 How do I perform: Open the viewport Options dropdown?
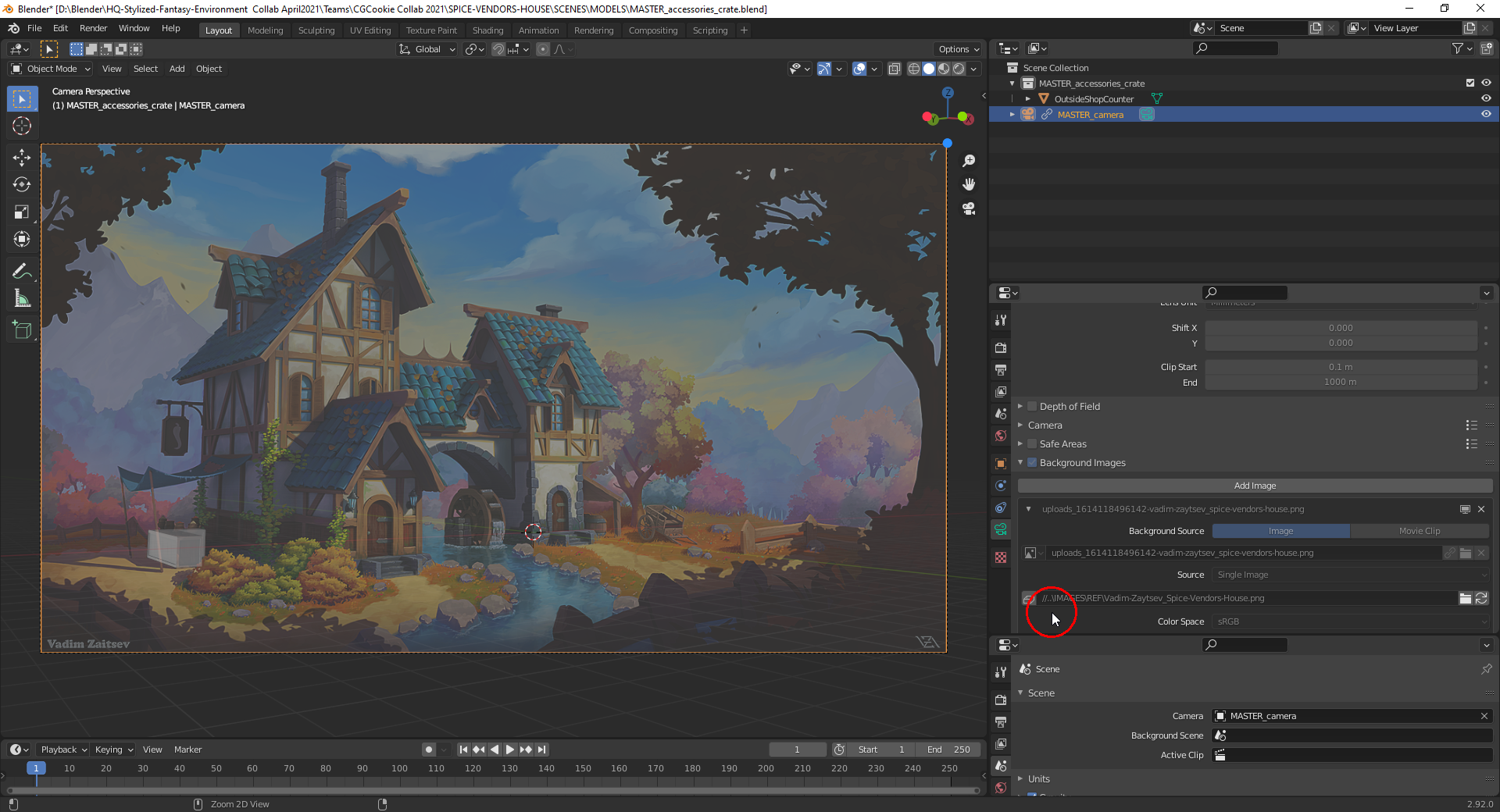[x=959, y=49]
